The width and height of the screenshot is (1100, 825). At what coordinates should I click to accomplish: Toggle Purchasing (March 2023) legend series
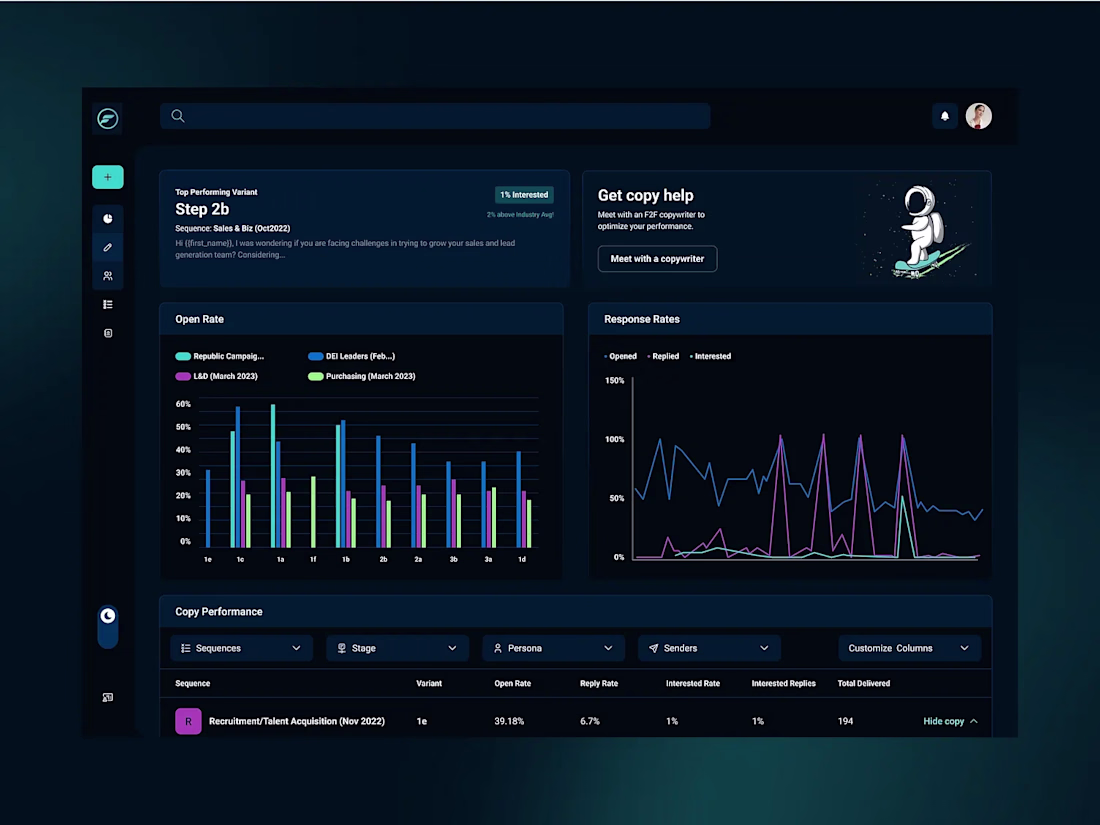[x=361, y=377]
